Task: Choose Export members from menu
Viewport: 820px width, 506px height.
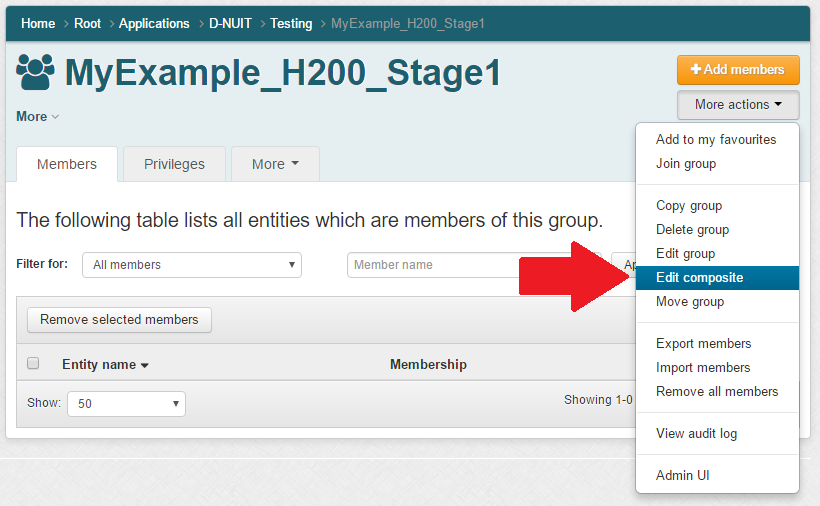Action: (x=703, y=344)
